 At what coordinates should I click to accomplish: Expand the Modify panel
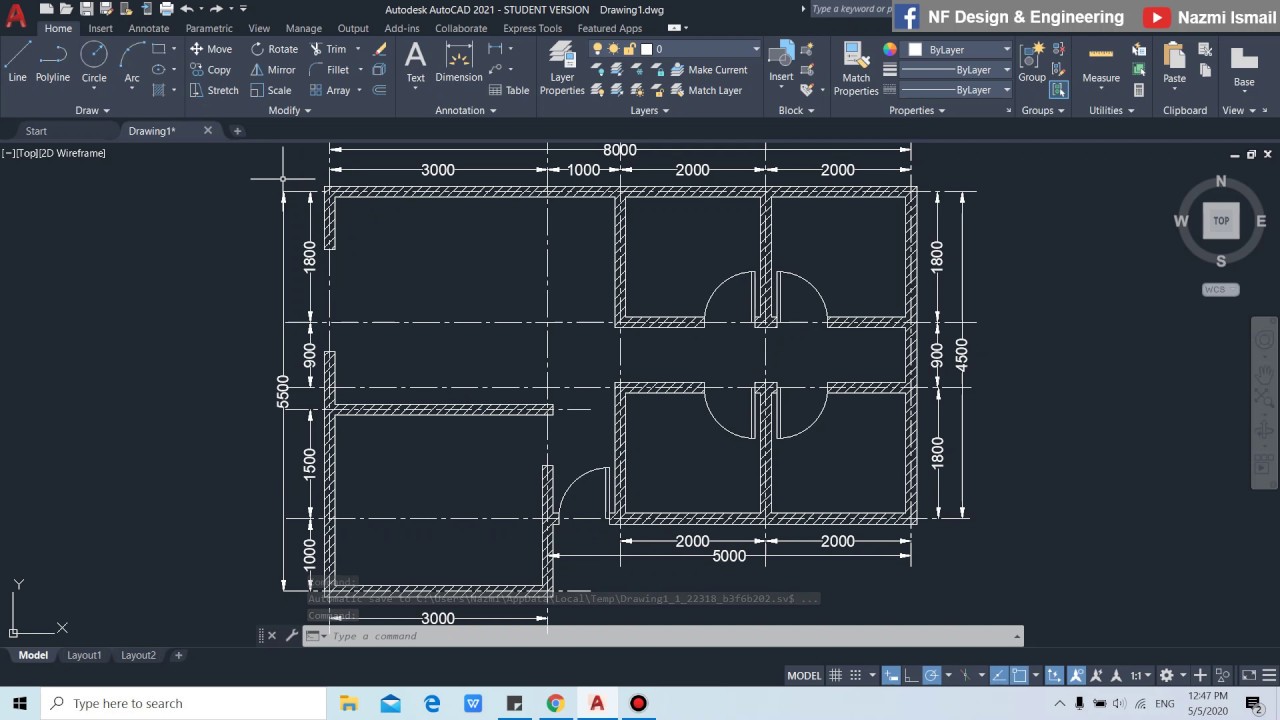tap(290, 110)
